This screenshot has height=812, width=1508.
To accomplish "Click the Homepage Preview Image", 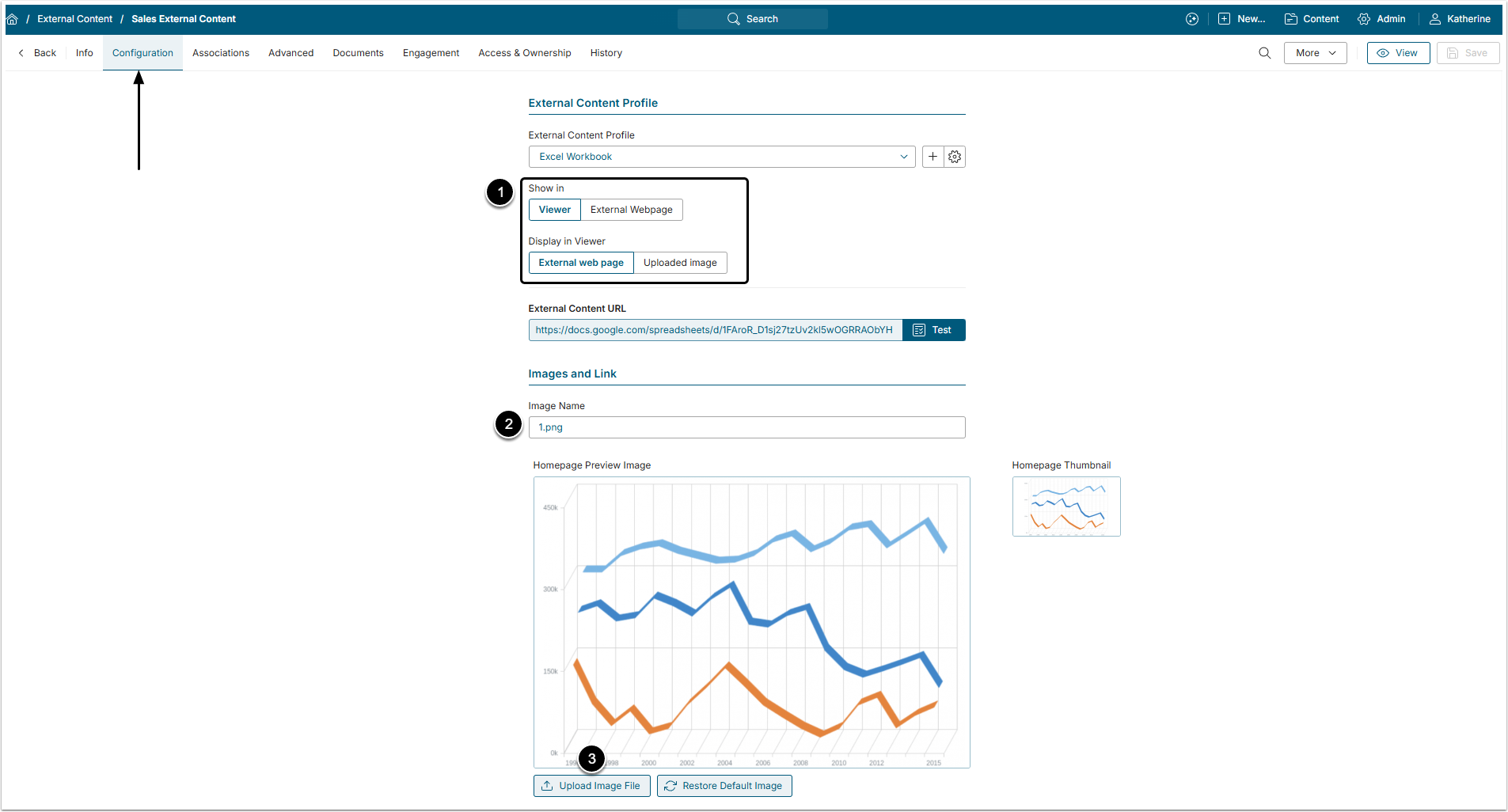I will click(752, 622).
